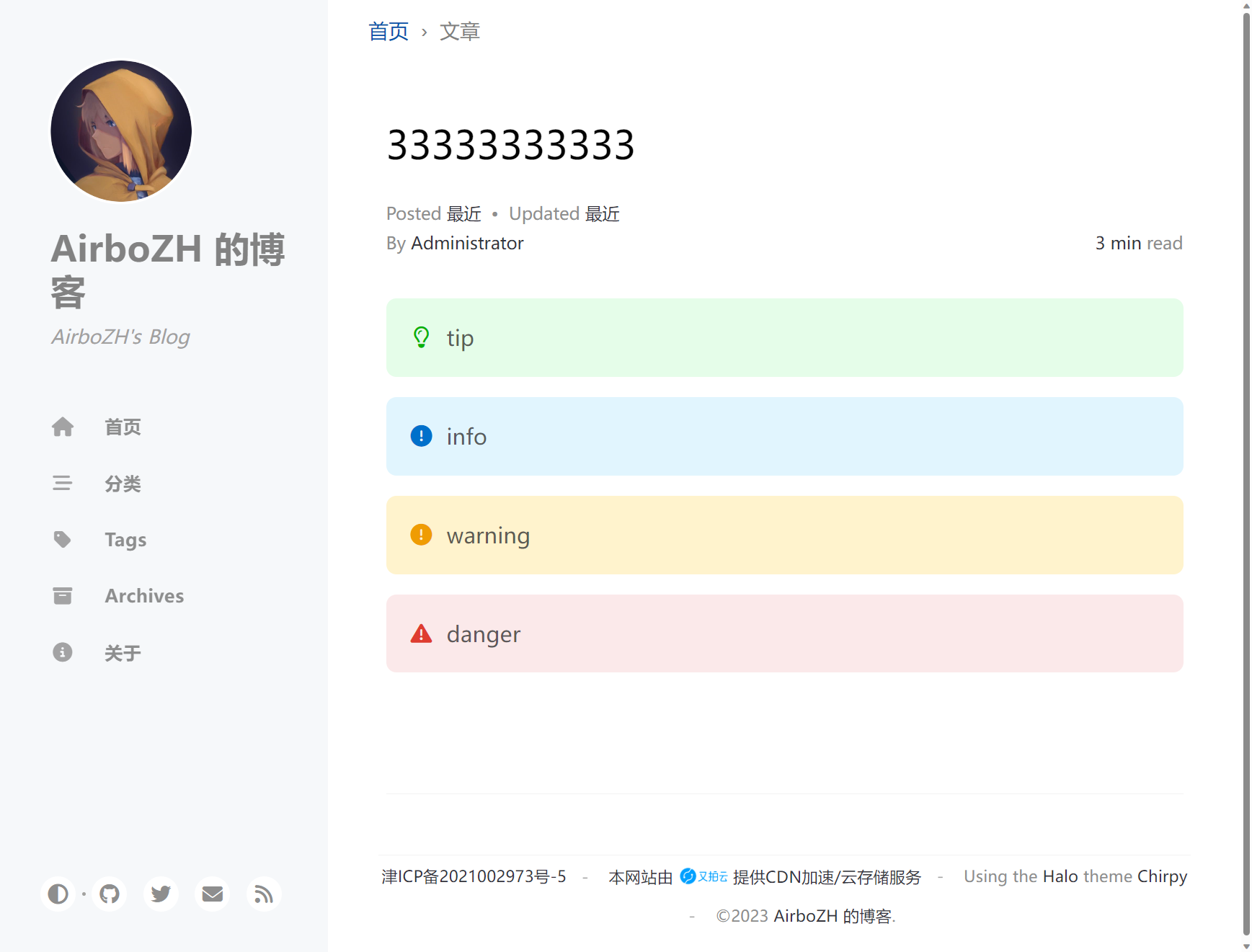Image resolution: width=1252 pixels, height=952 pixels.
Task: Select the home icon beside 首页
Action: 63,427
